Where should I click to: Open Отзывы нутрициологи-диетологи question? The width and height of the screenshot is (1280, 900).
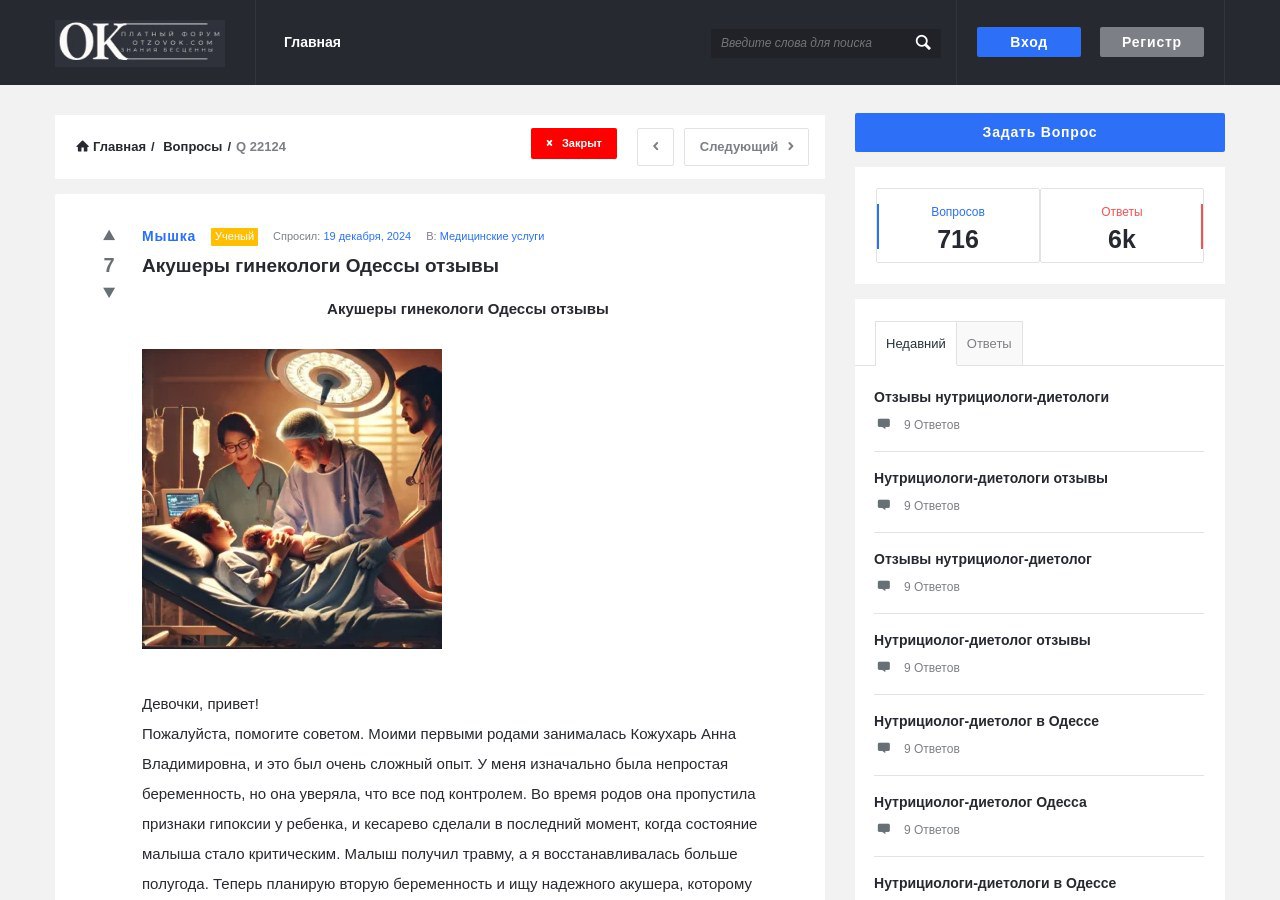tap(991, 397)
